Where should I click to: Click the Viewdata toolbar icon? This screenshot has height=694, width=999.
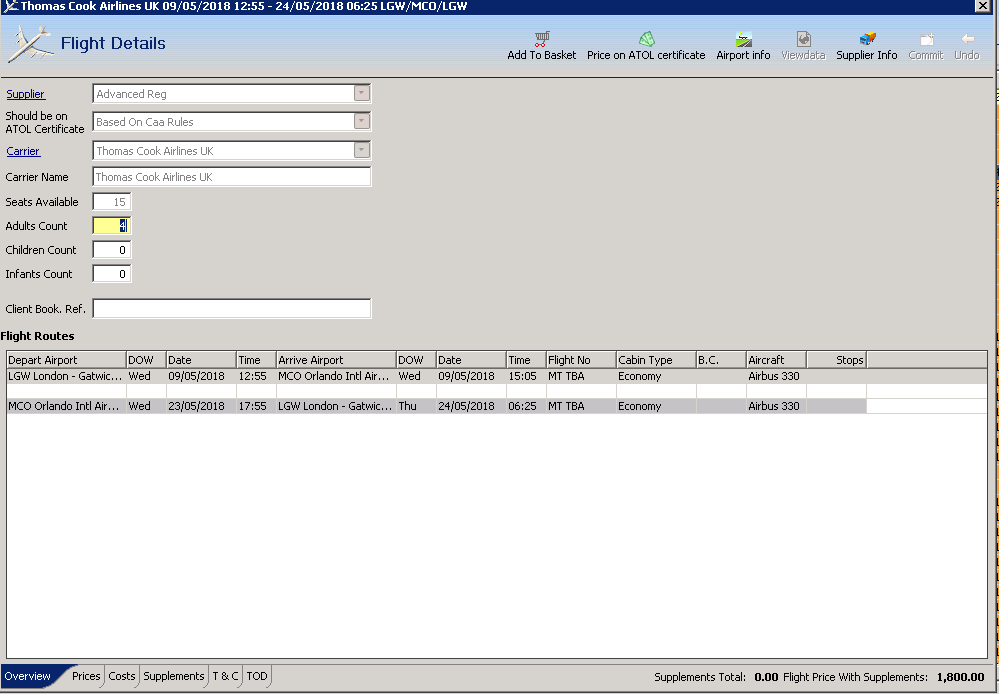click(x=803, y=39)
